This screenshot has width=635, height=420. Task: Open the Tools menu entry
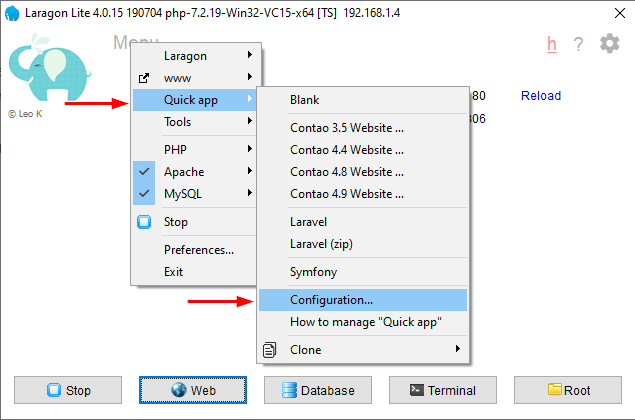coord(194,122)
